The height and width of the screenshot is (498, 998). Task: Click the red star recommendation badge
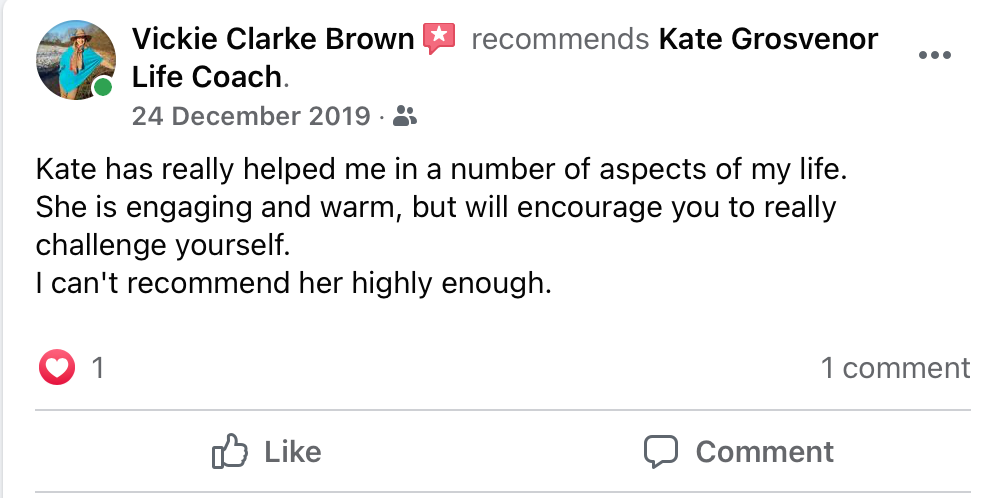(x=439, y=39)
